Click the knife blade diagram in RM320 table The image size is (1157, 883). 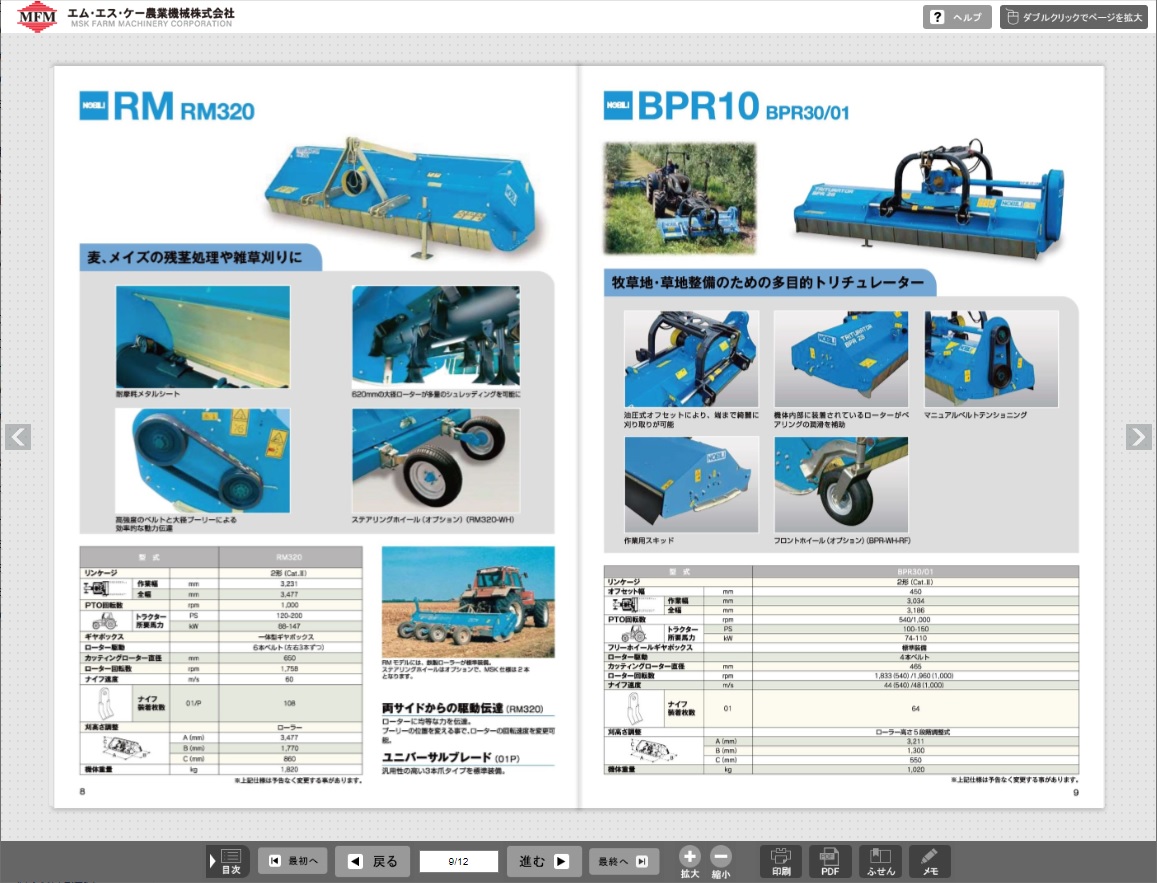tap(106, 703)
